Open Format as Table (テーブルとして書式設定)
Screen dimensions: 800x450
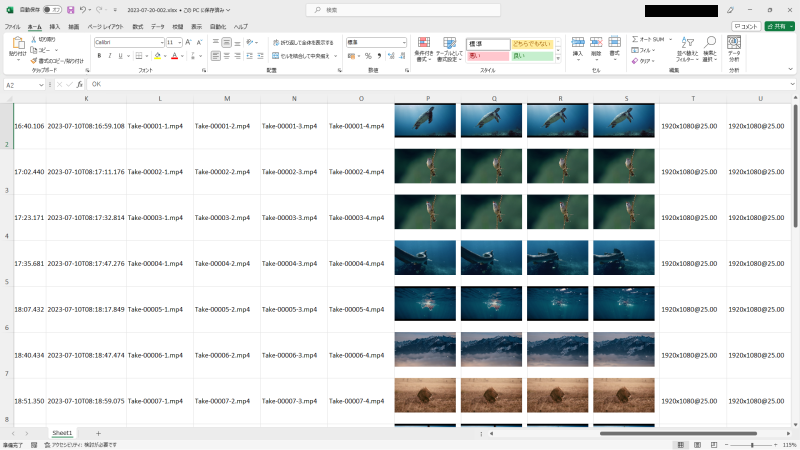pyautogui.click(x=449, y=49)
